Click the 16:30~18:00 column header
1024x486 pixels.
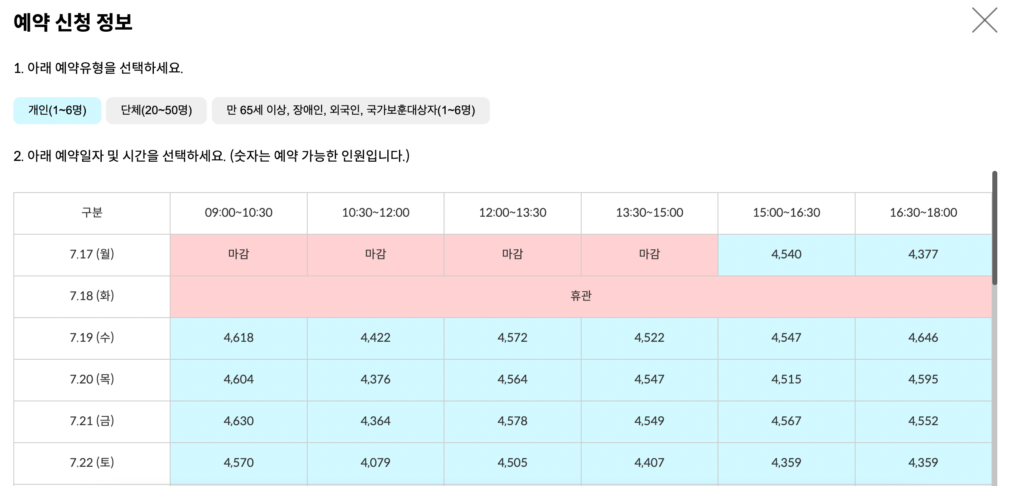pyautogui.click(x=923, y=213)
